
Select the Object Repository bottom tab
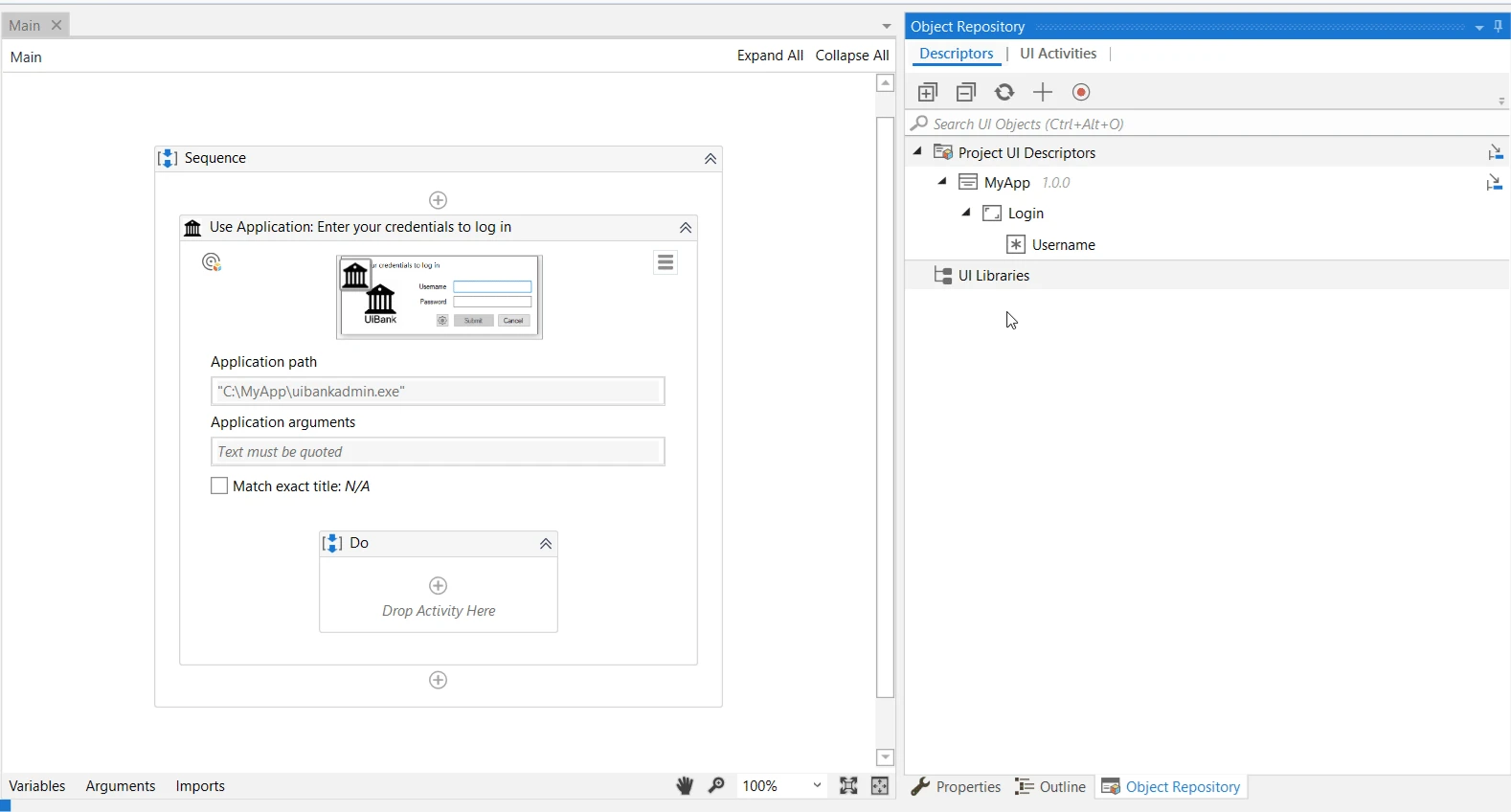pyautogui.click(x=1172, y=787)
